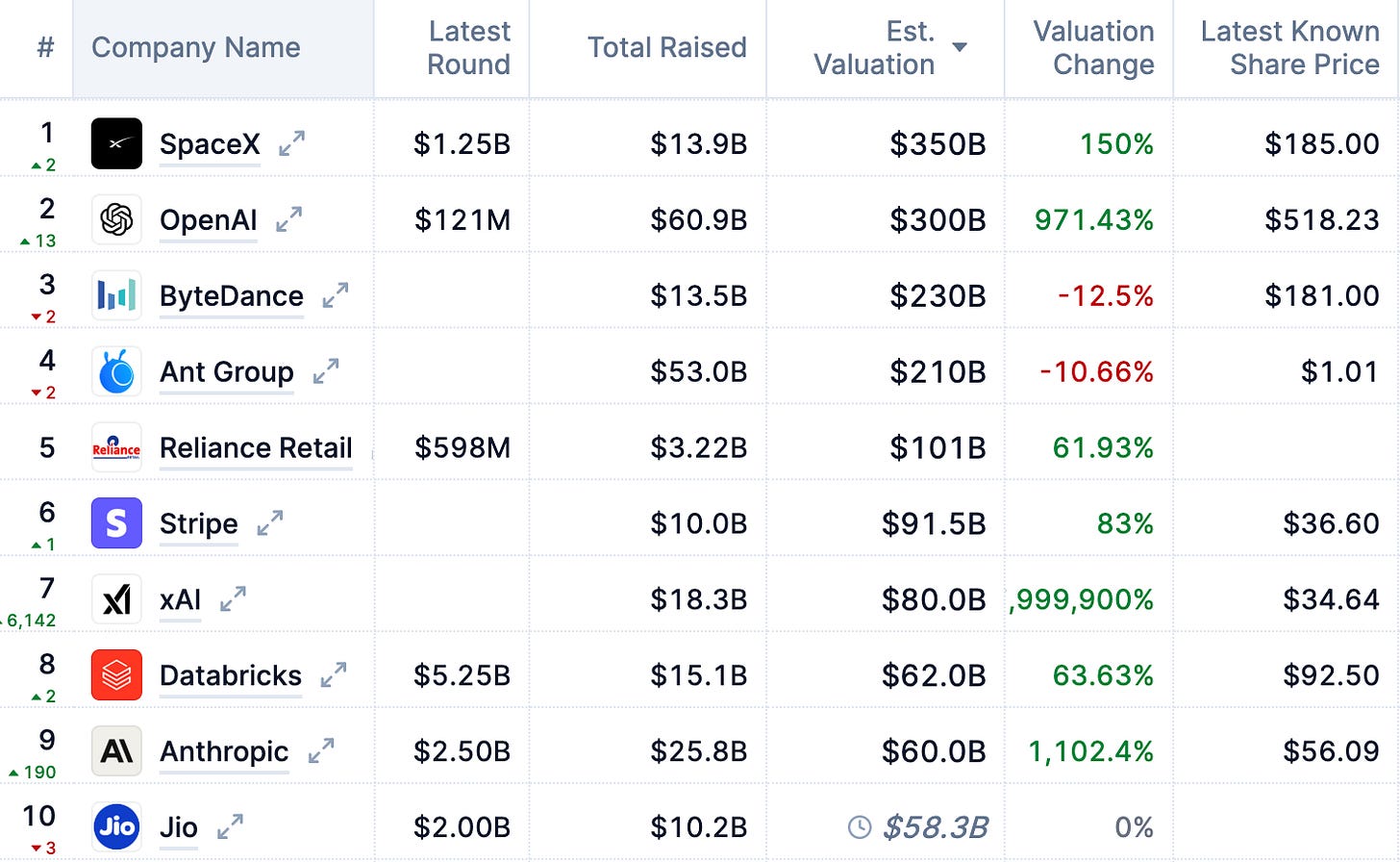The width and height of the screenshot is (1400, 862).
Task: Toggle Est. Valuation sort arrow
Action: click(959, 47)
